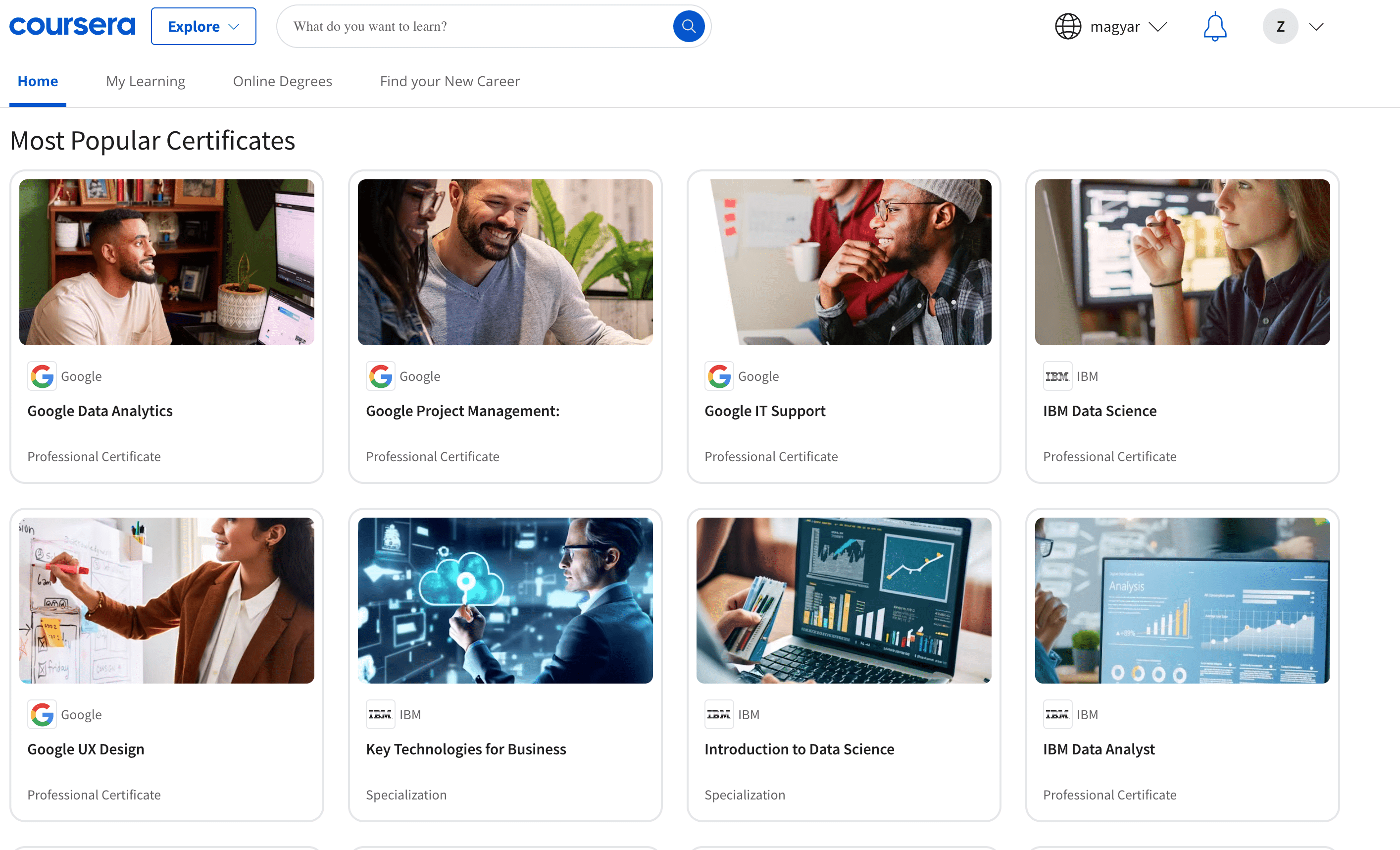Click Google logo on Data Analytics card
The width and height of the screenshot is (1400, 850).
click(x=42, y=376)
